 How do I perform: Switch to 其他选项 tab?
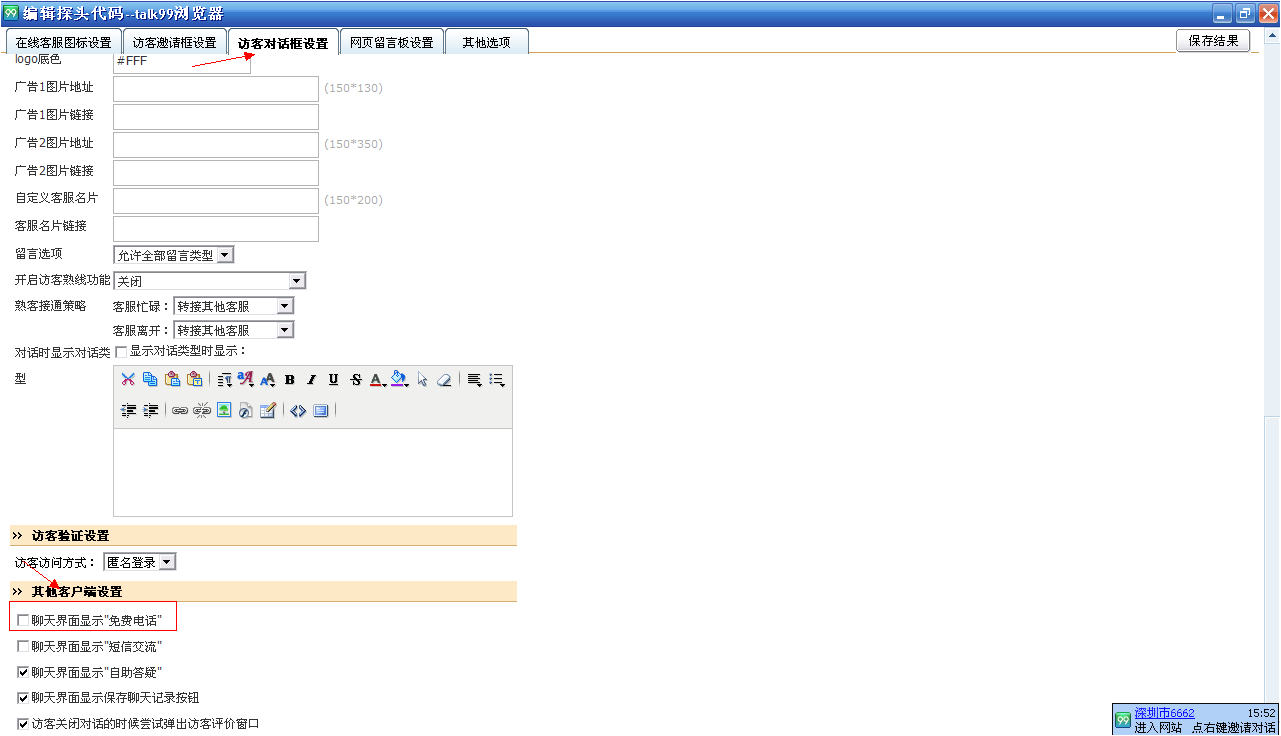point(486,43)
